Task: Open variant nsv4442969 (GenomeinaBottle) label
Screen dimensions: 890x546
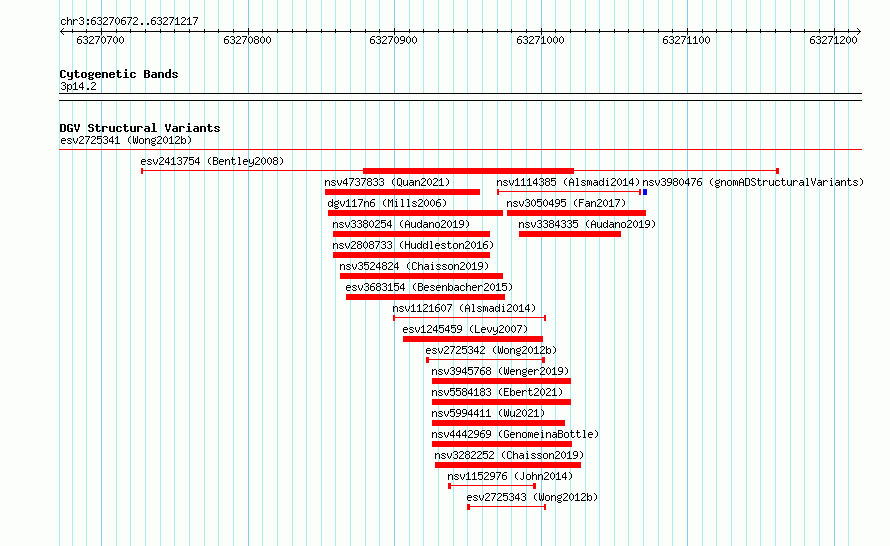Action: [x=515, y=434]
